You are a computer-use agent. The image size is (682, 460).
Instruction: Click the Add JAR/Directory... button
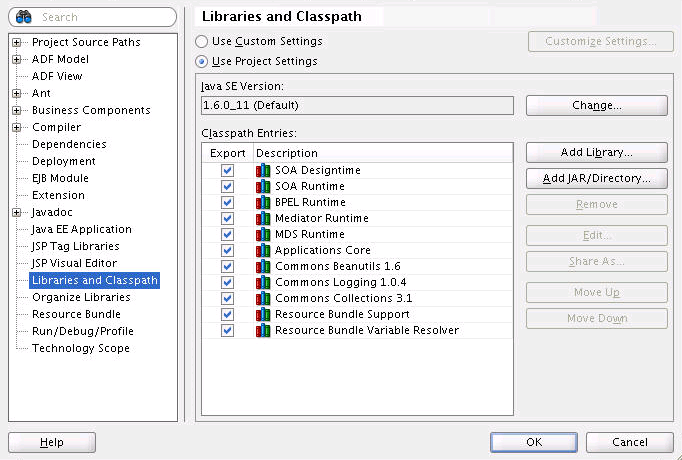pos(597,178)
